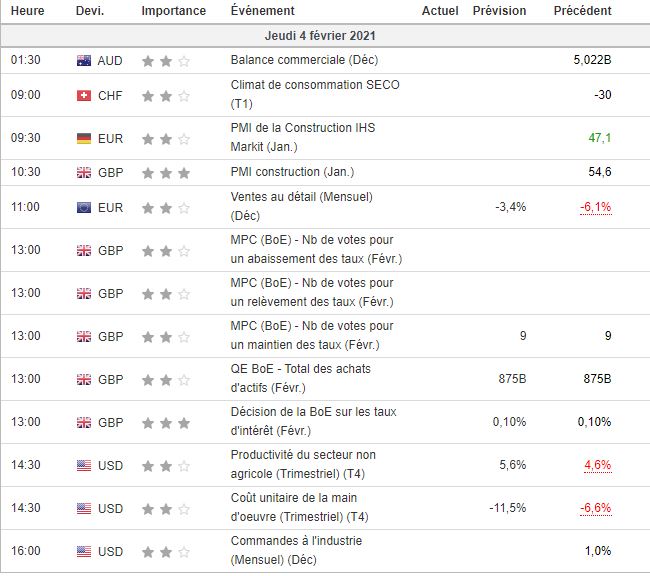Screen dimensions: 650x576
Task: Click the Swiss flag icon next to CHF
Action: pyautogui.click(x=84, y=96)
